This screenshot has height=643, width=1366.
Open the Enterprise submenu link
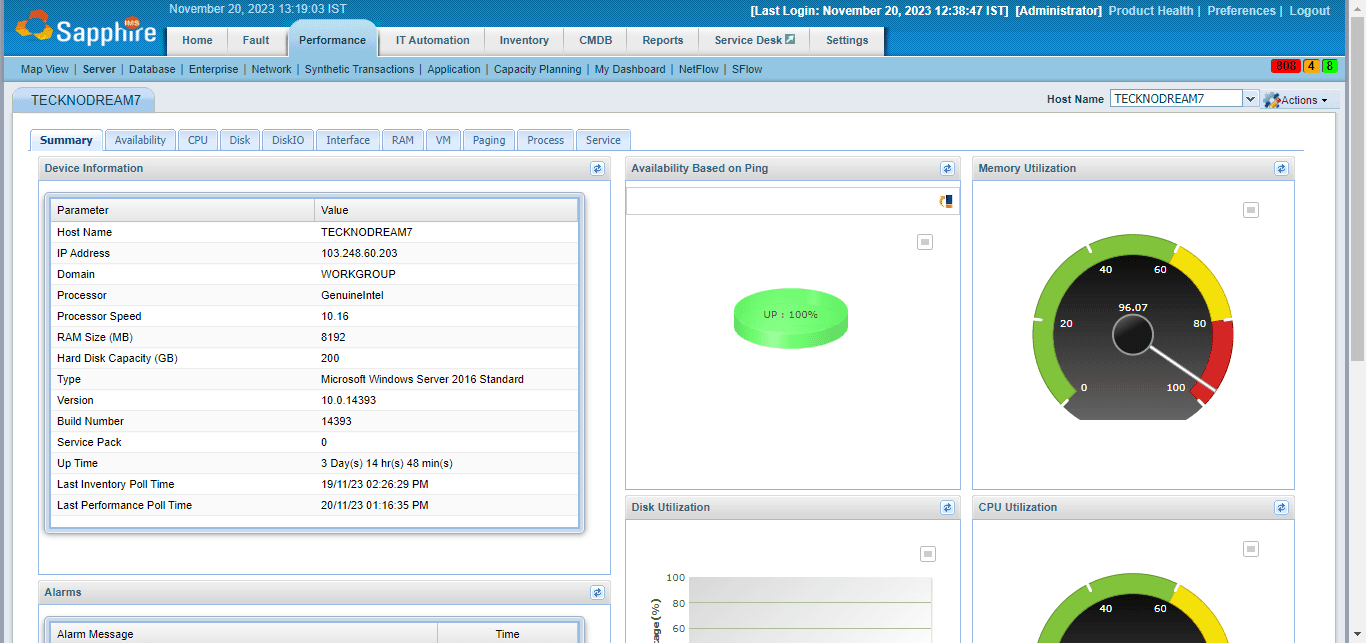214,69
